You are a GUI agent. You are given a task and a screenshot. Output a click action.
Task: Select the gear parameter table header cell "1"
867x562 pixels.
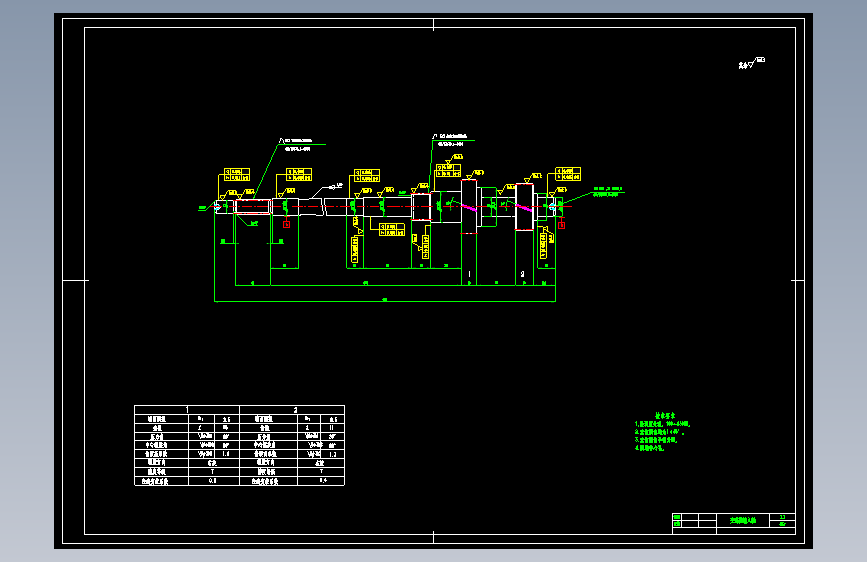[187, 409]
